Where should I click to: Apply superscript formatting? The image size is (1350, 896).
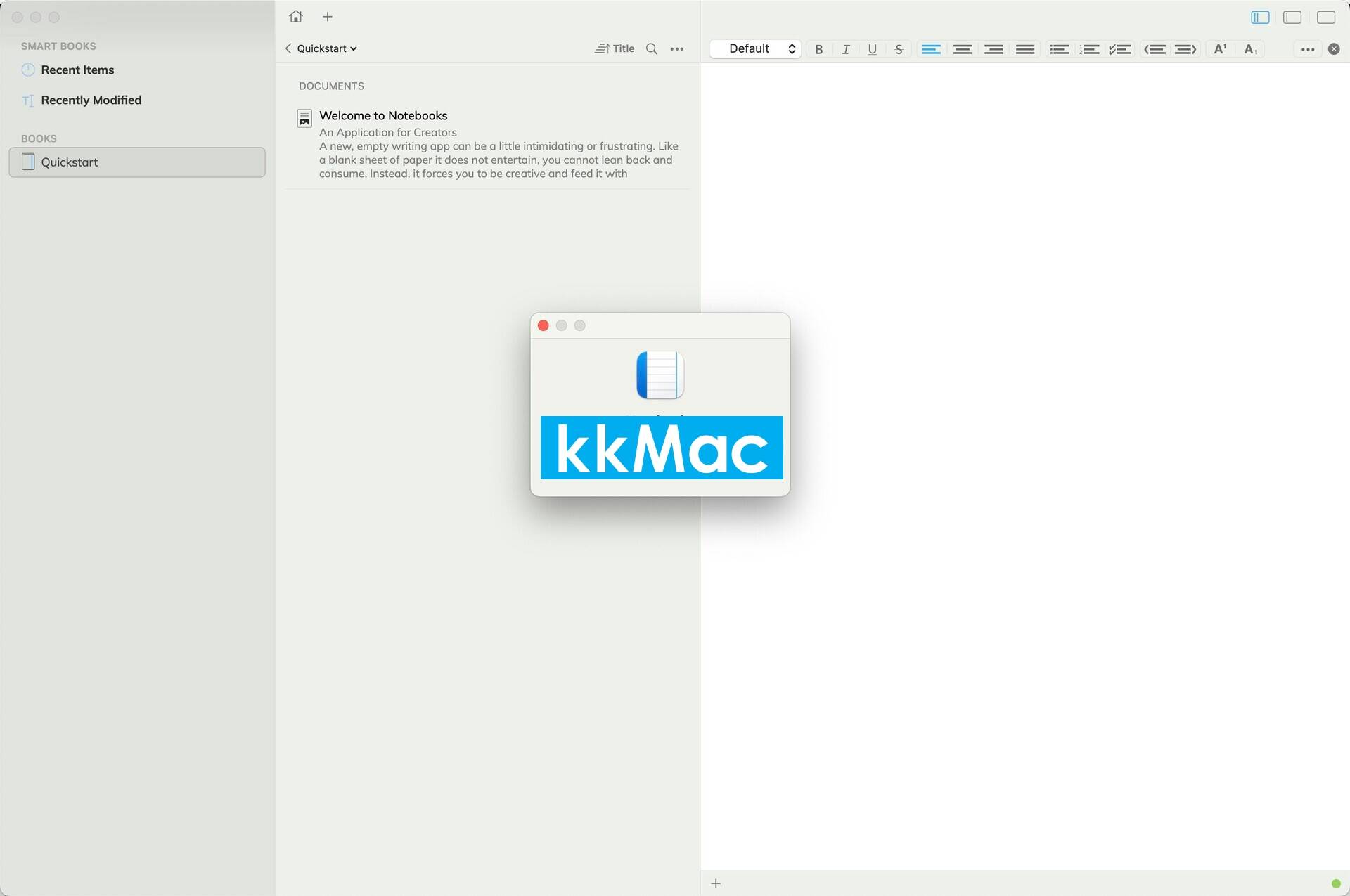click(x=1220, y=48)
